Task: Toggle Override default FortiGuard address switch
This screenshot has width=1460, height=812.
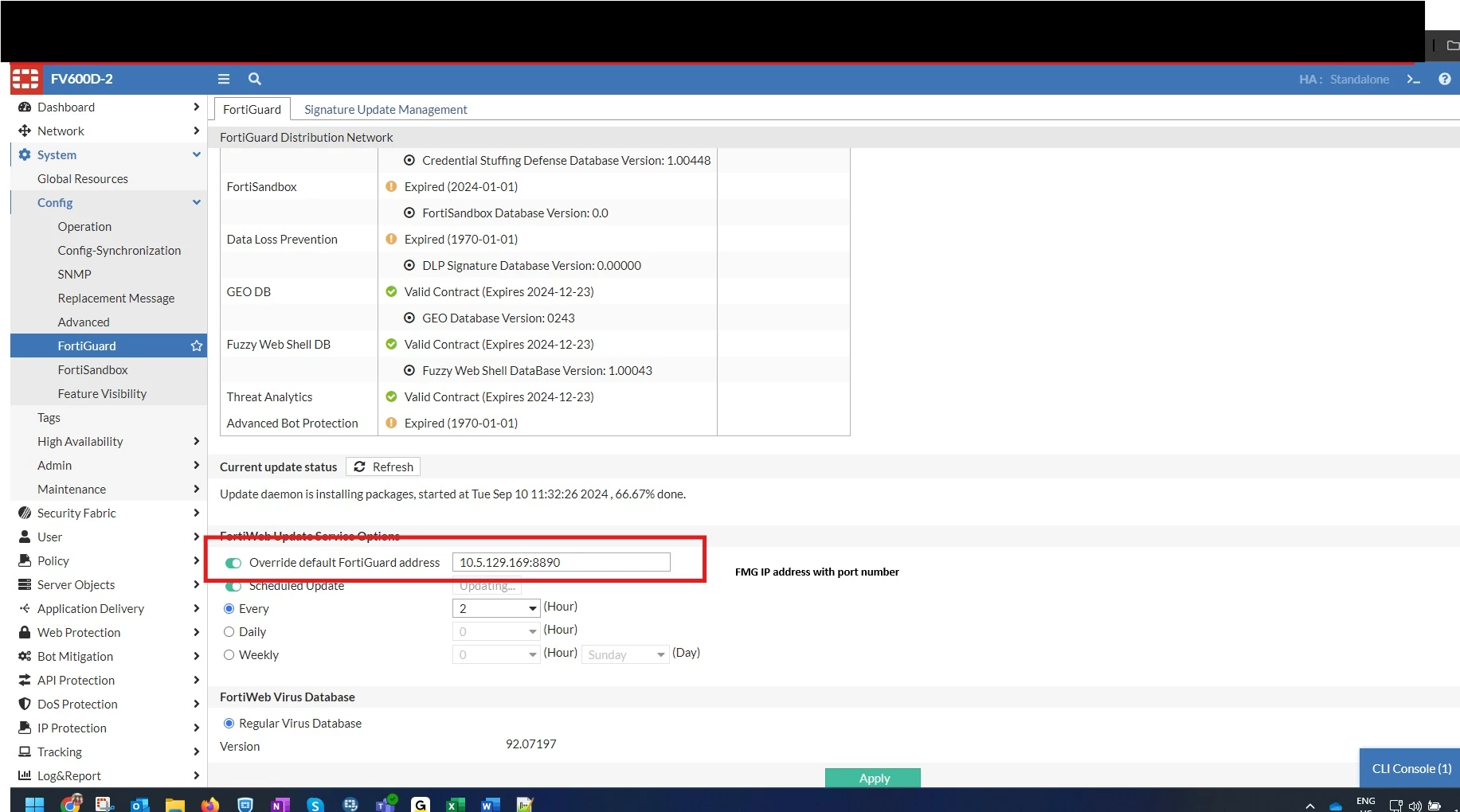Action: pyautogui.click(x=233, y=563)
